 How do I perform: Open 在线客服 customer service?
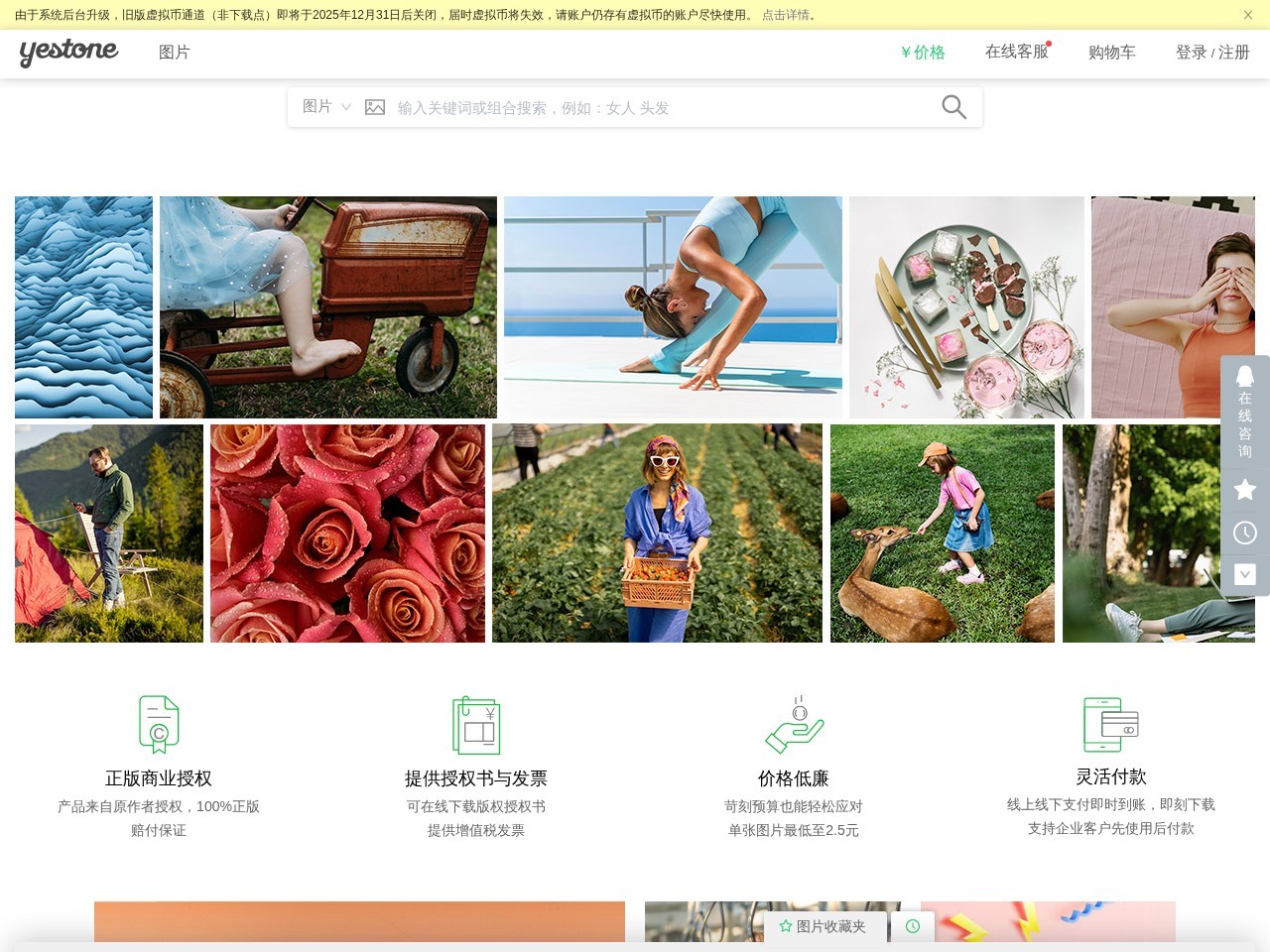click(x=1017, y=52)
